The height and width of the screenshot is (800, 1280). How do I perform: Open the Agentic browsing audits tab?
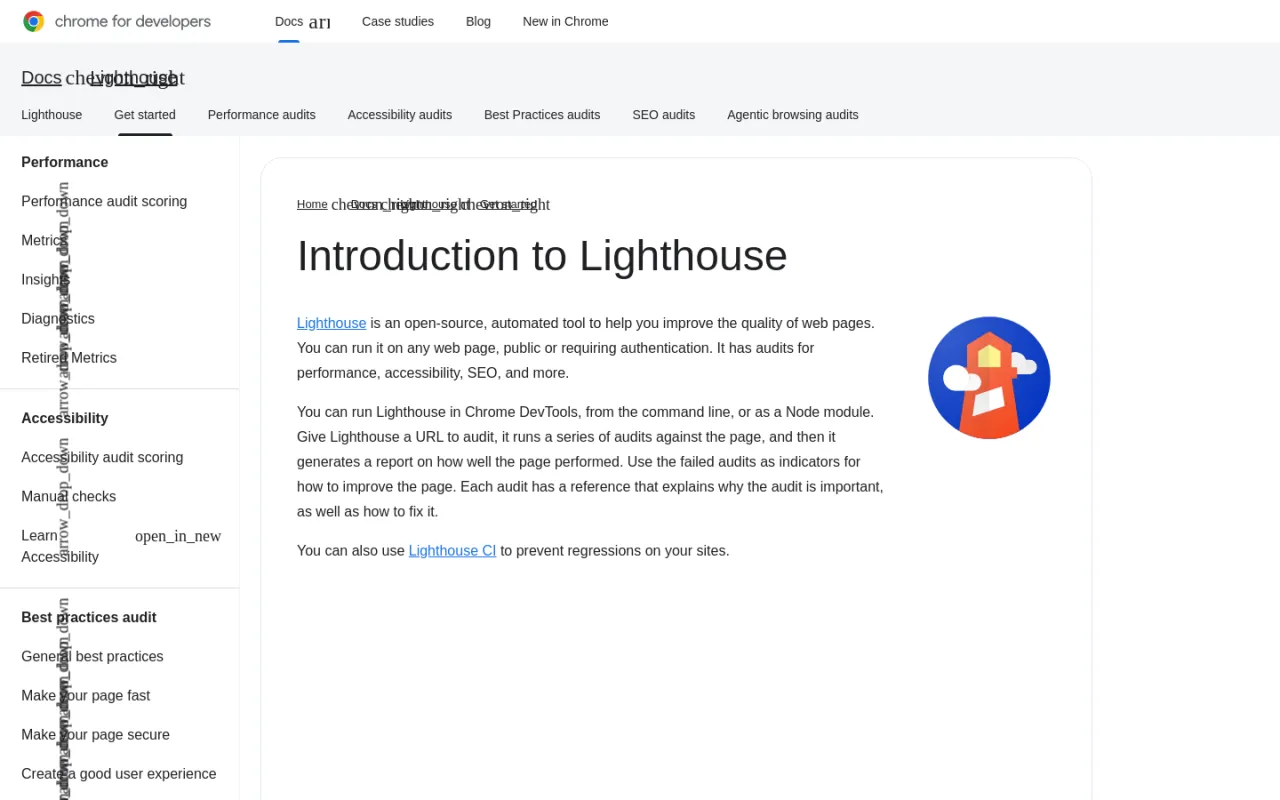793,115
